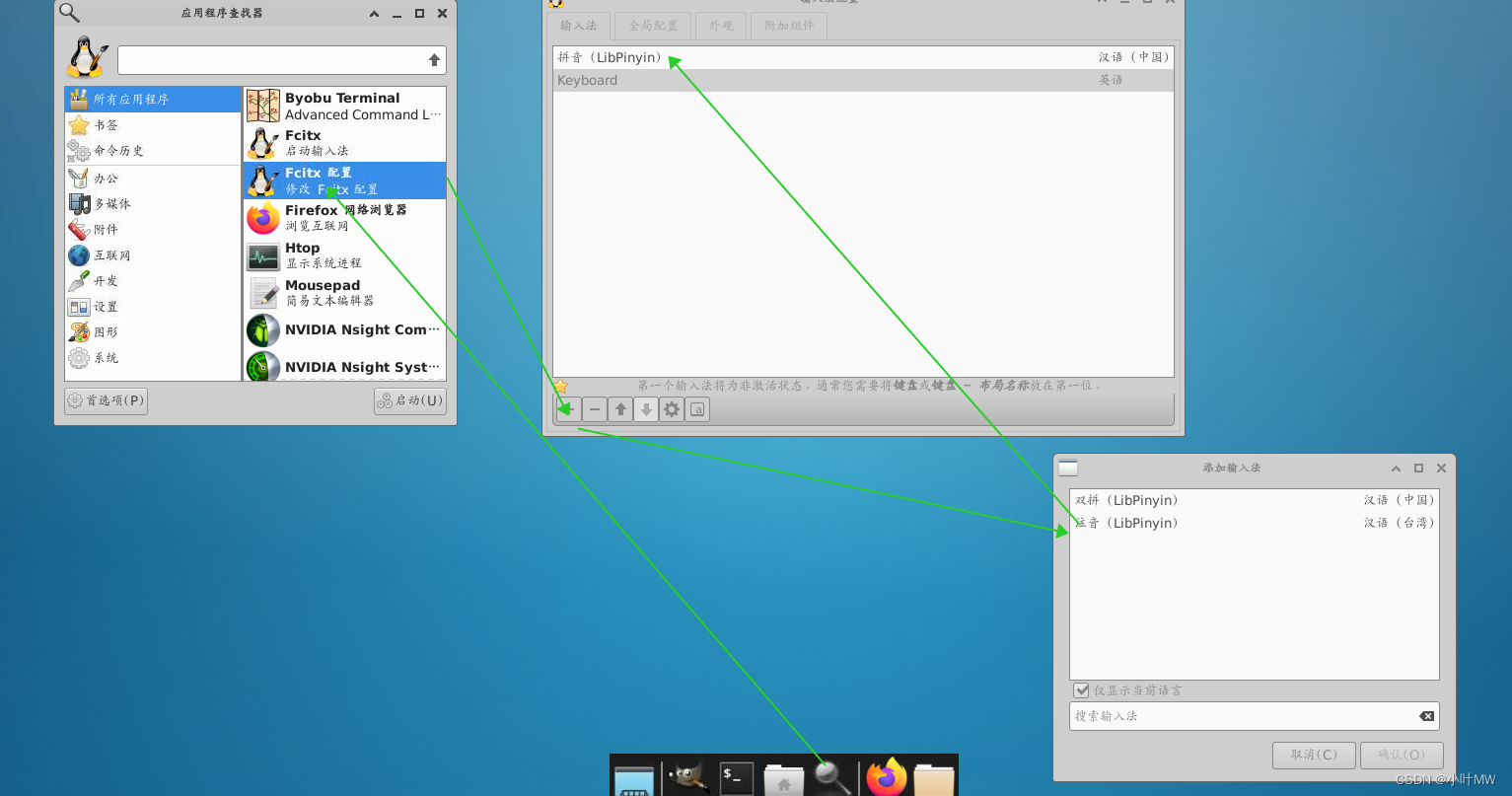The width and height of the screenshot is (1512, 796).
Task: Open home folder icon in dock
Action: (x=784, y=780)
